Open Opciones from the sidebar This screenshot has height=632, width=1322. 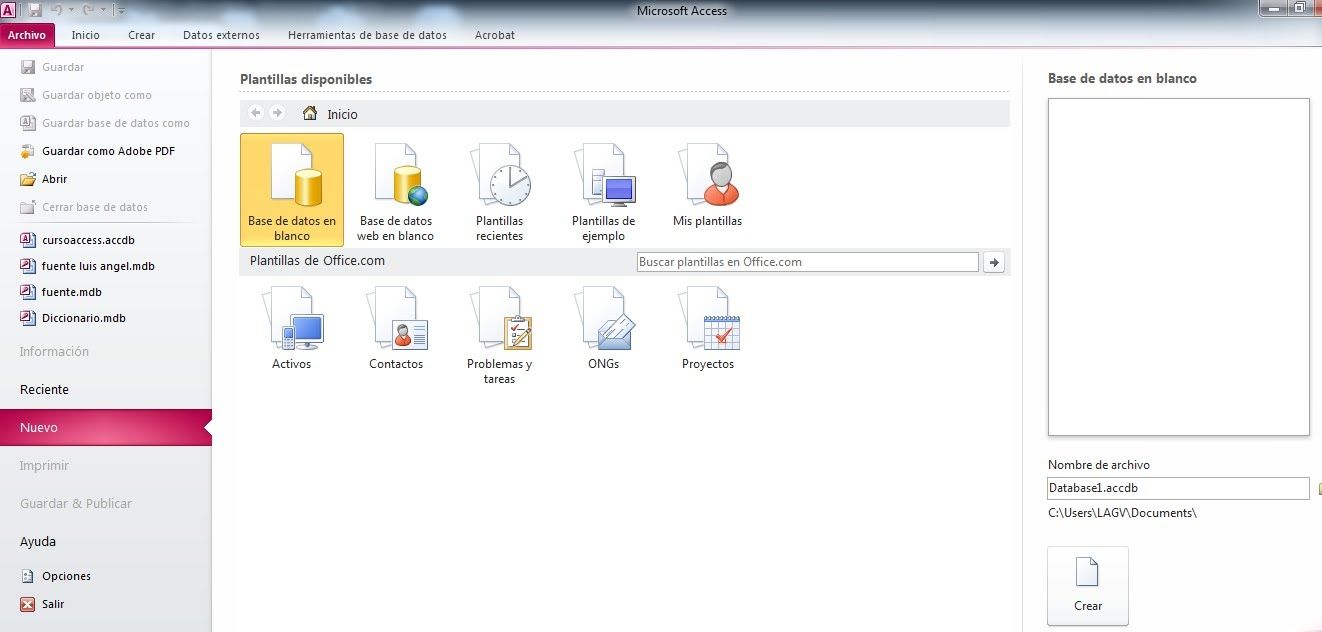(66, 576)
